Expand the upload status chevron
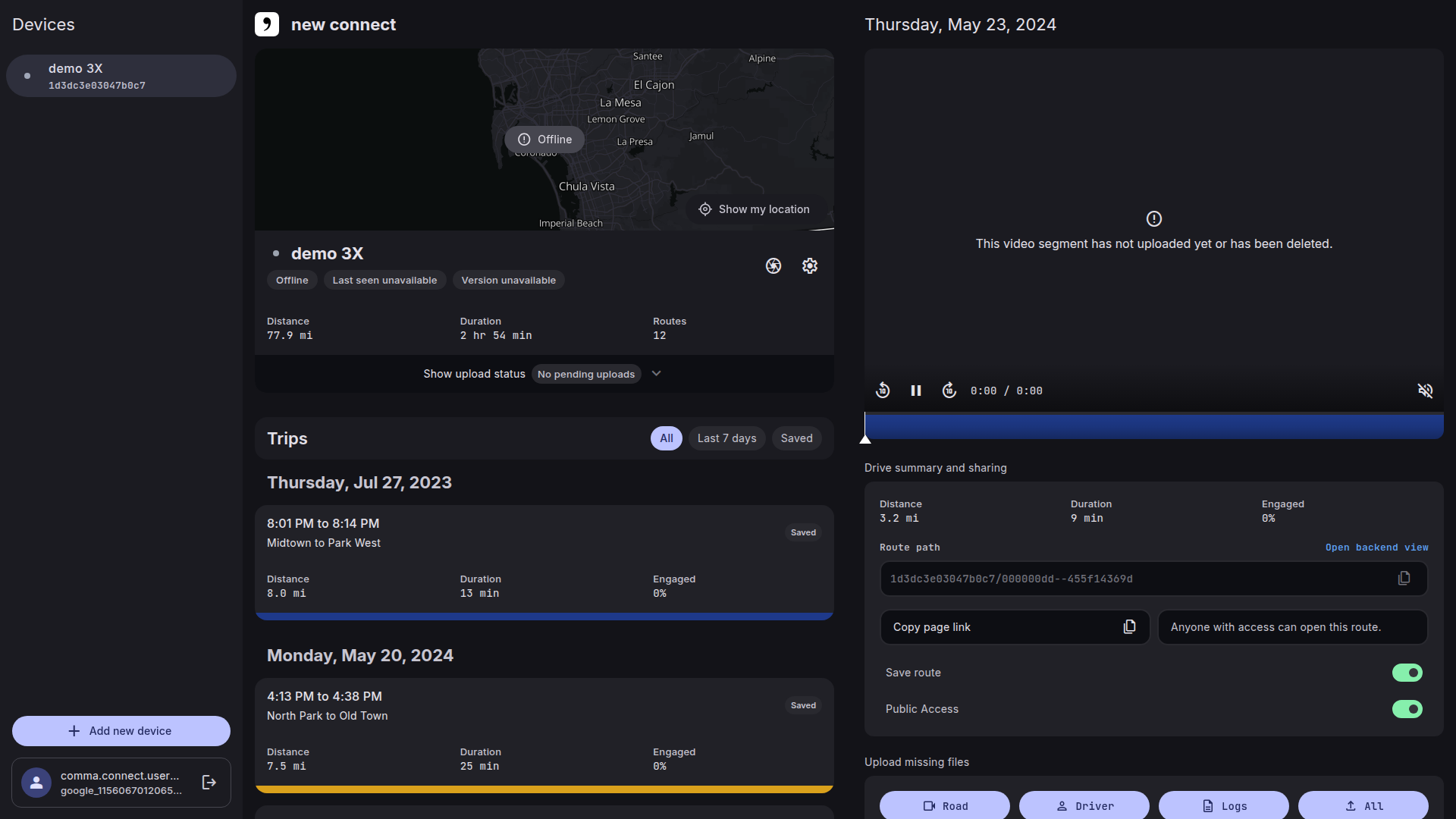 (x=657, y=374)
